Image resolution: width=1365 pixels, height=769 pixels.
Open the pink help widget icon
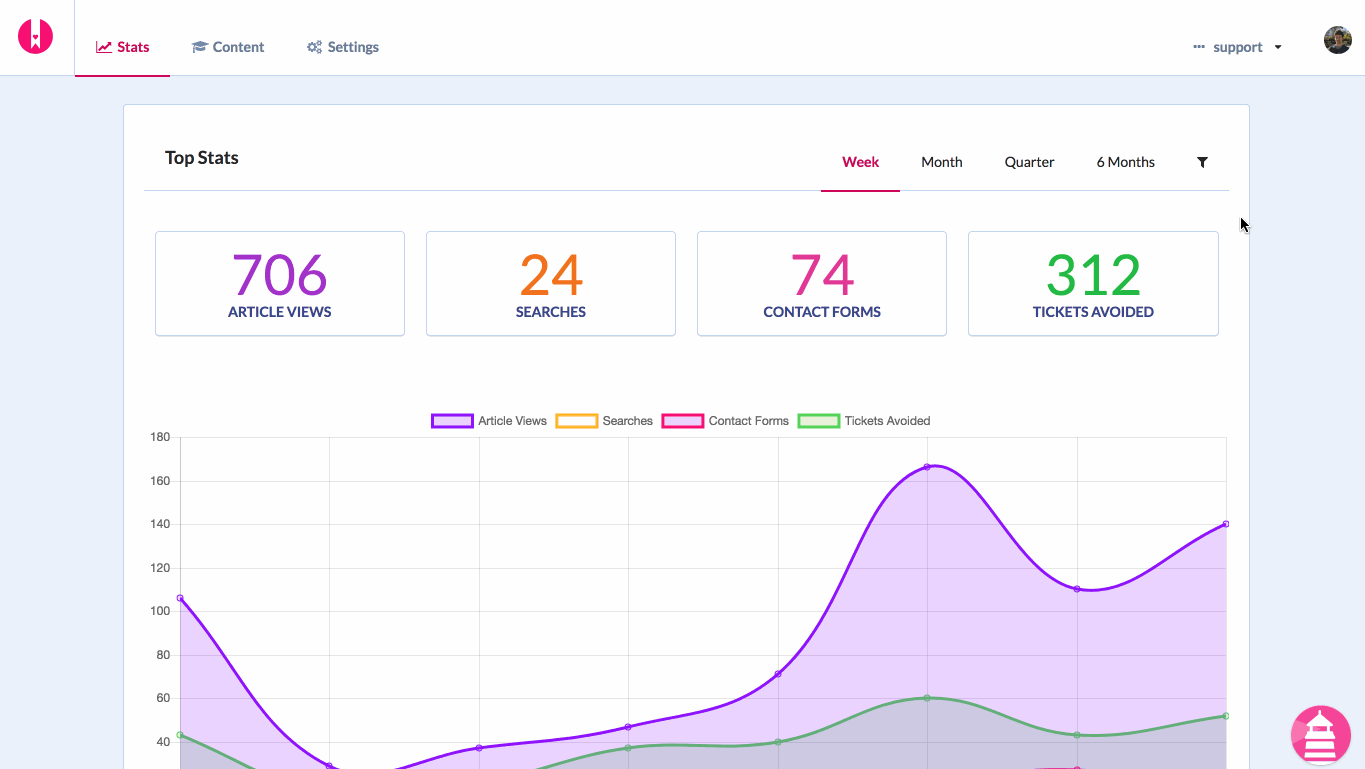[1320, 735]
